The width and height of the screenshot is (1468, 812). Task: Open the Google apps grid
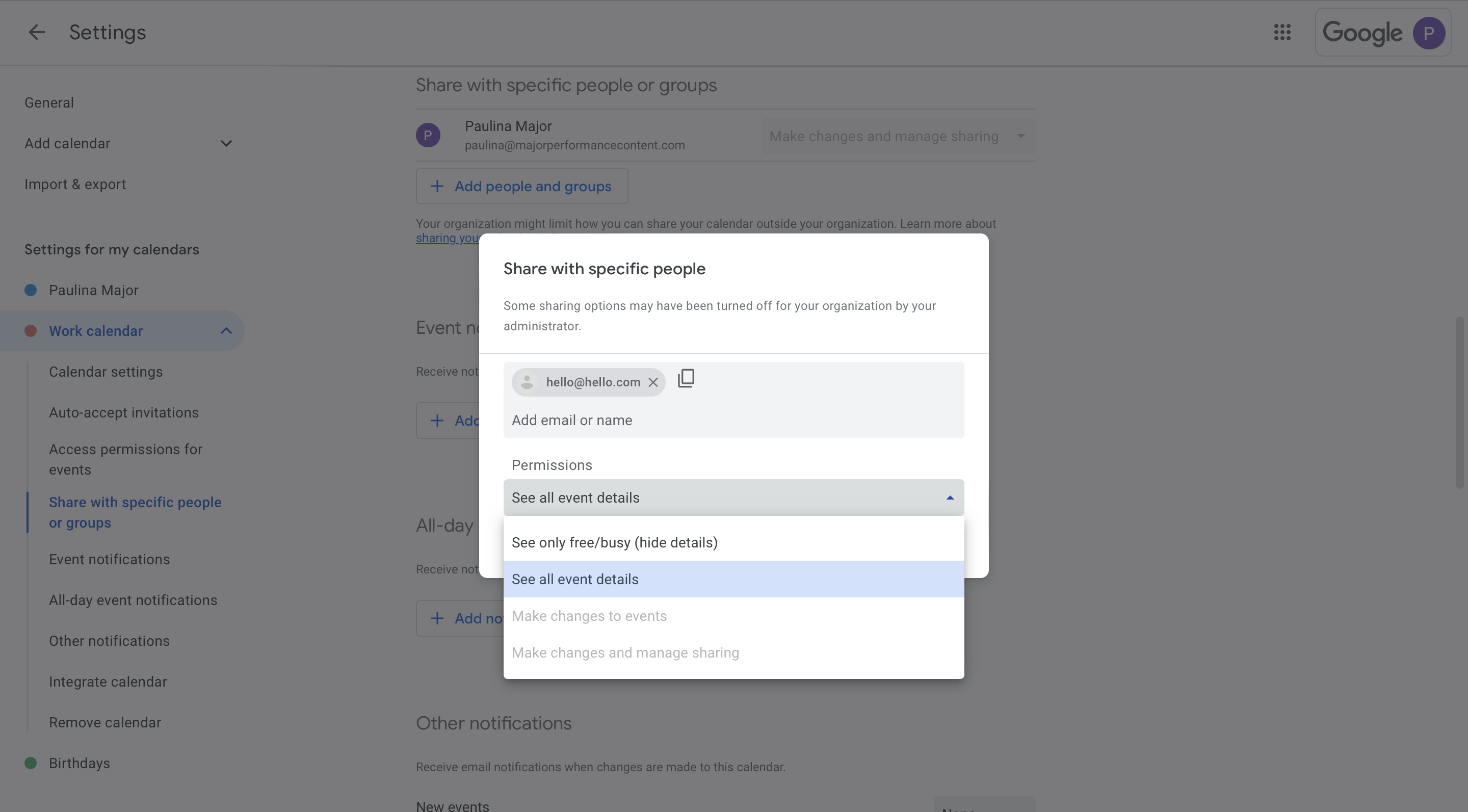(x=1282, y=33)
